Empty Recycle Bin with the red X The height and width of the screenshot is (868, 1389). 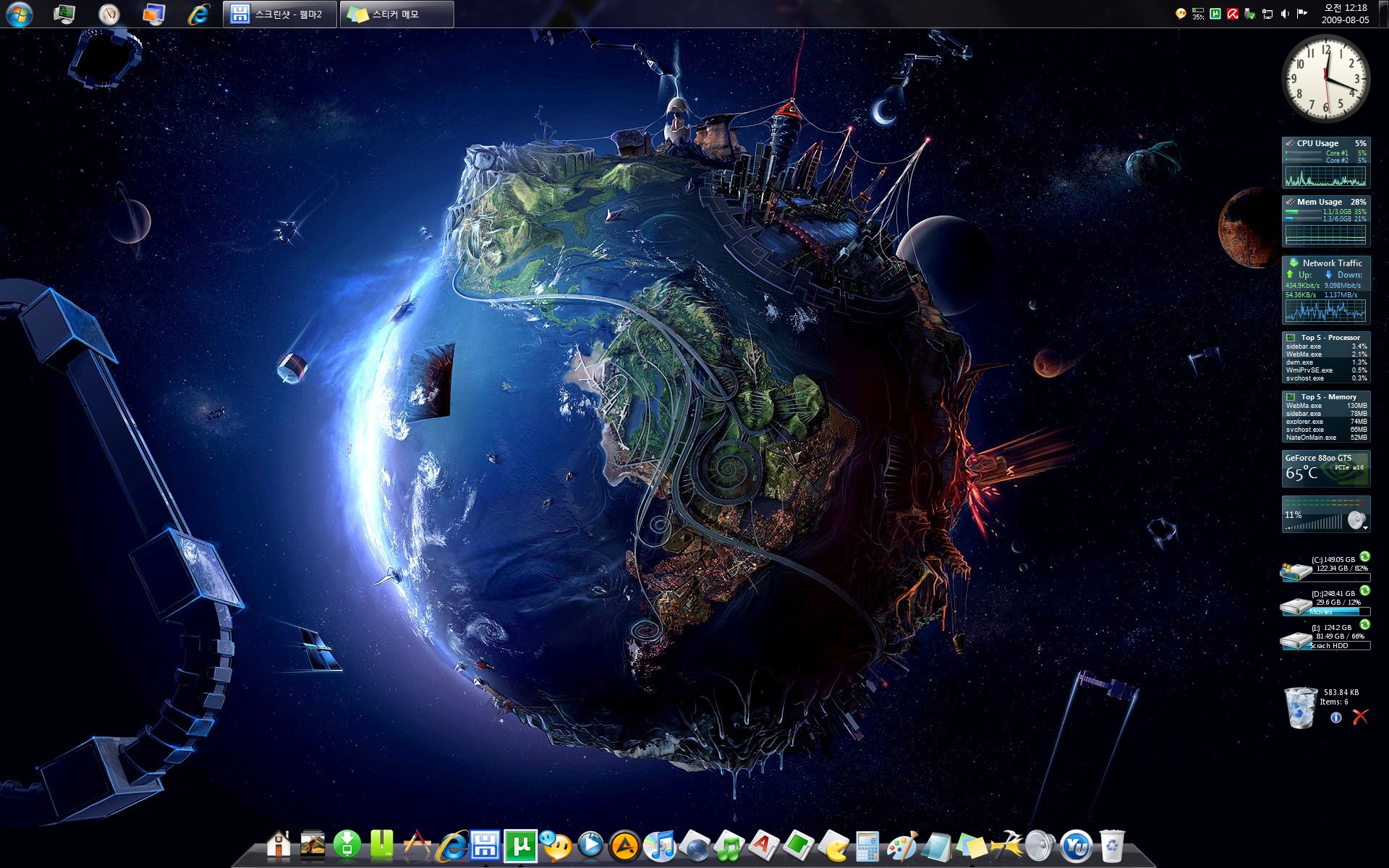click(x=1360, y=717)
